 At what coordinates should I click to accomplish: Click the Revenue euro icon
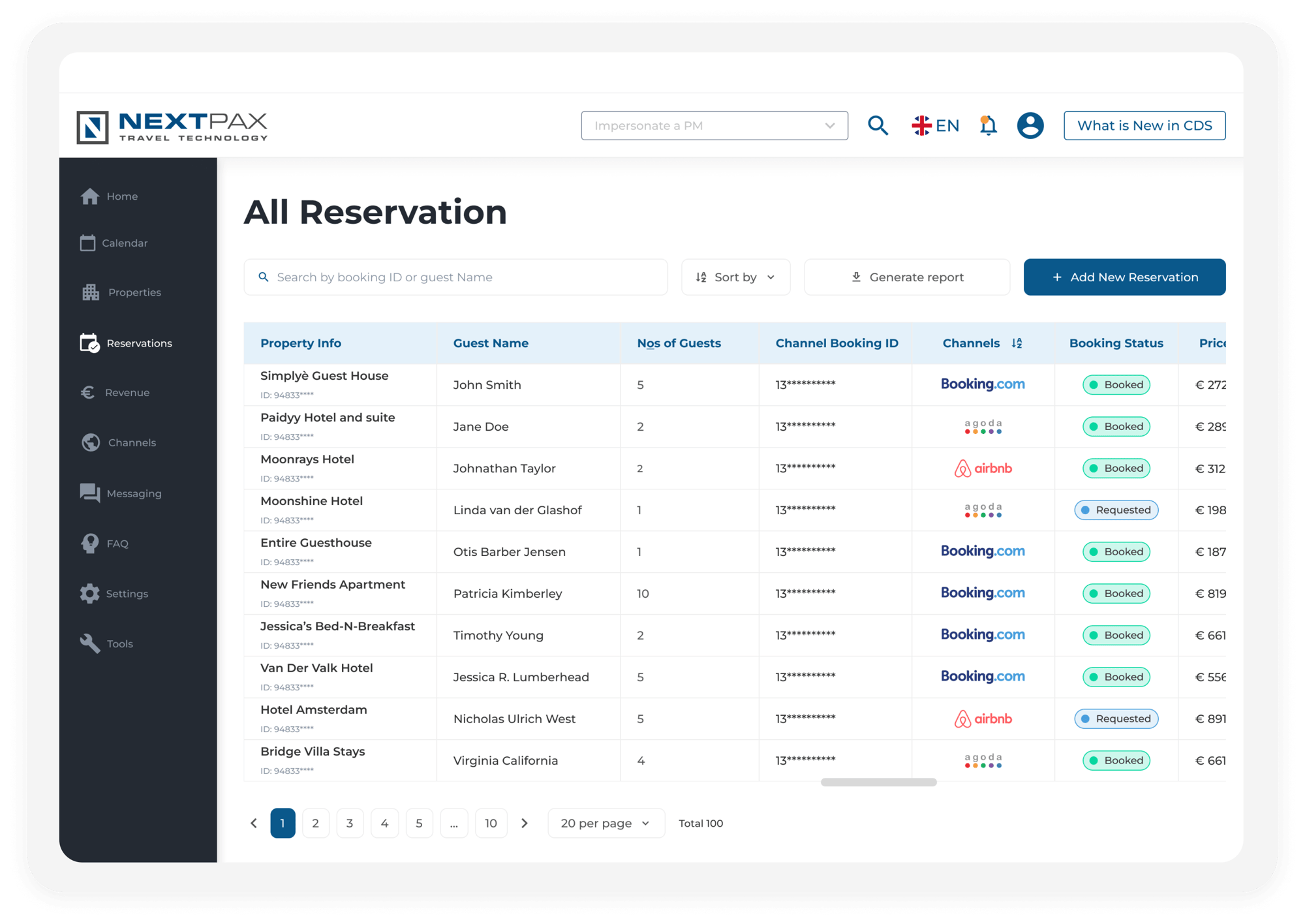[88, 392]
